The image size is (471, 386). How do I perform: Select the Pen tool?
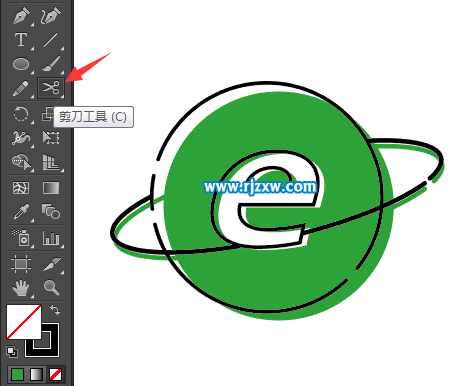[21, 16]
